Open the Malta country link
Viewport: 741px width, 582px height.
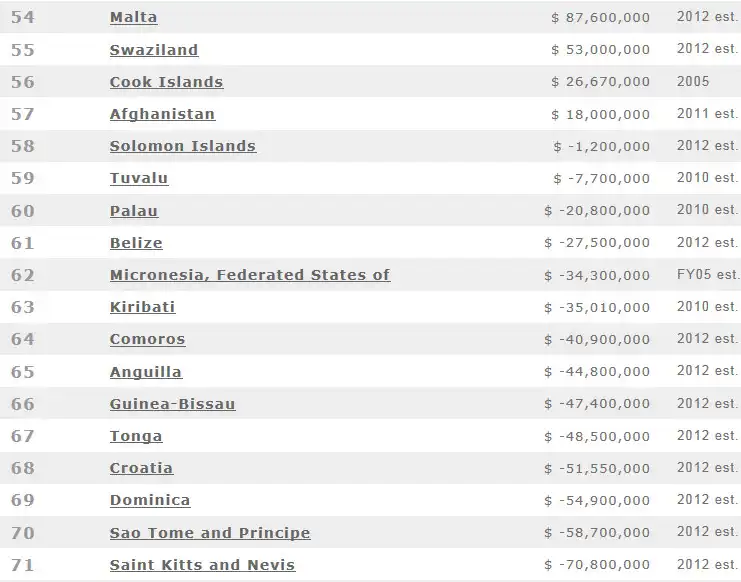(133, 18)
